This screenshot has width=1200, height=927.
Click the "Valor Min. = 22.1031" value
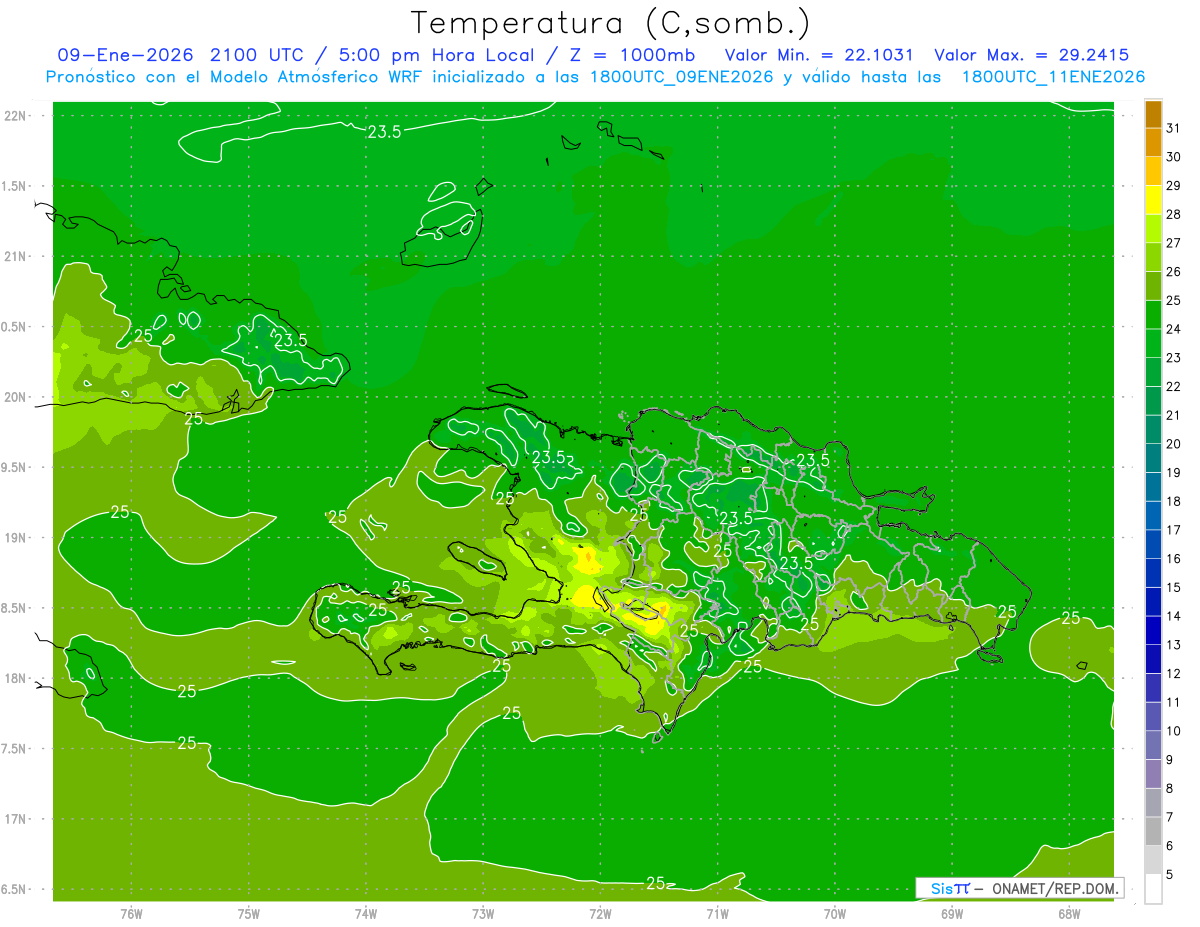click(x=818, y=55)
